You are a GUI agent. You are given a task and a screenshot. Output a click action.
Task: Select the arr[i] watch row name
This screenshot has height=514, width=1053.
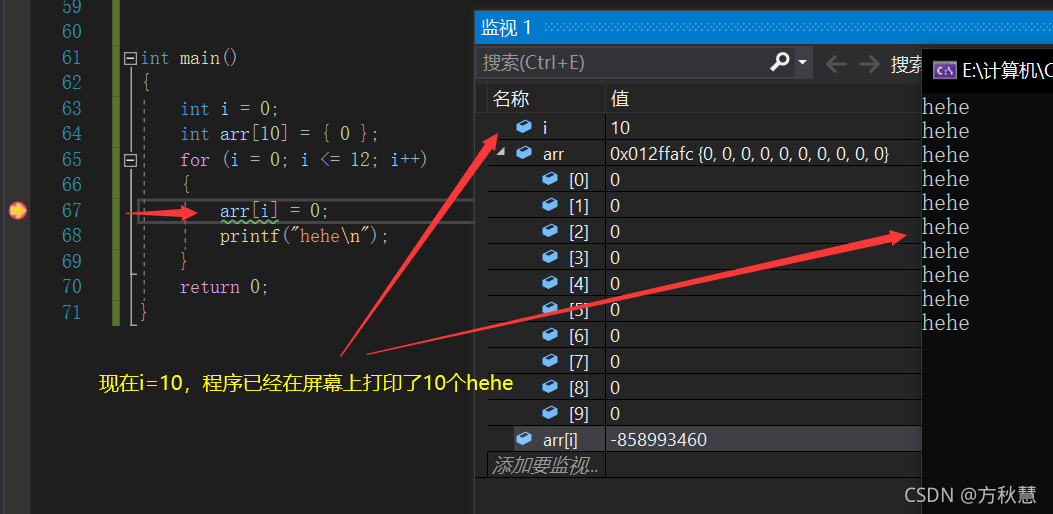560,440
